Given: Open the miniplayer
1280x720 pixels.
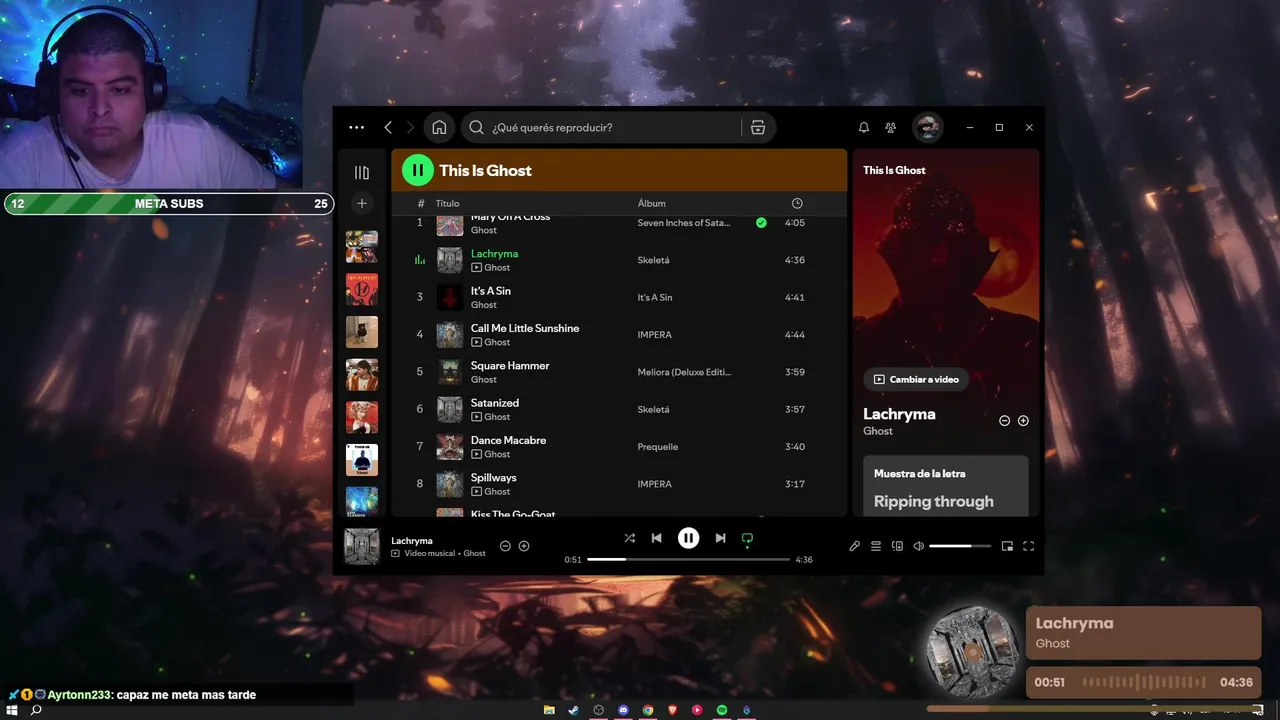Looking at the screenshot, I should pos(1007,546).
